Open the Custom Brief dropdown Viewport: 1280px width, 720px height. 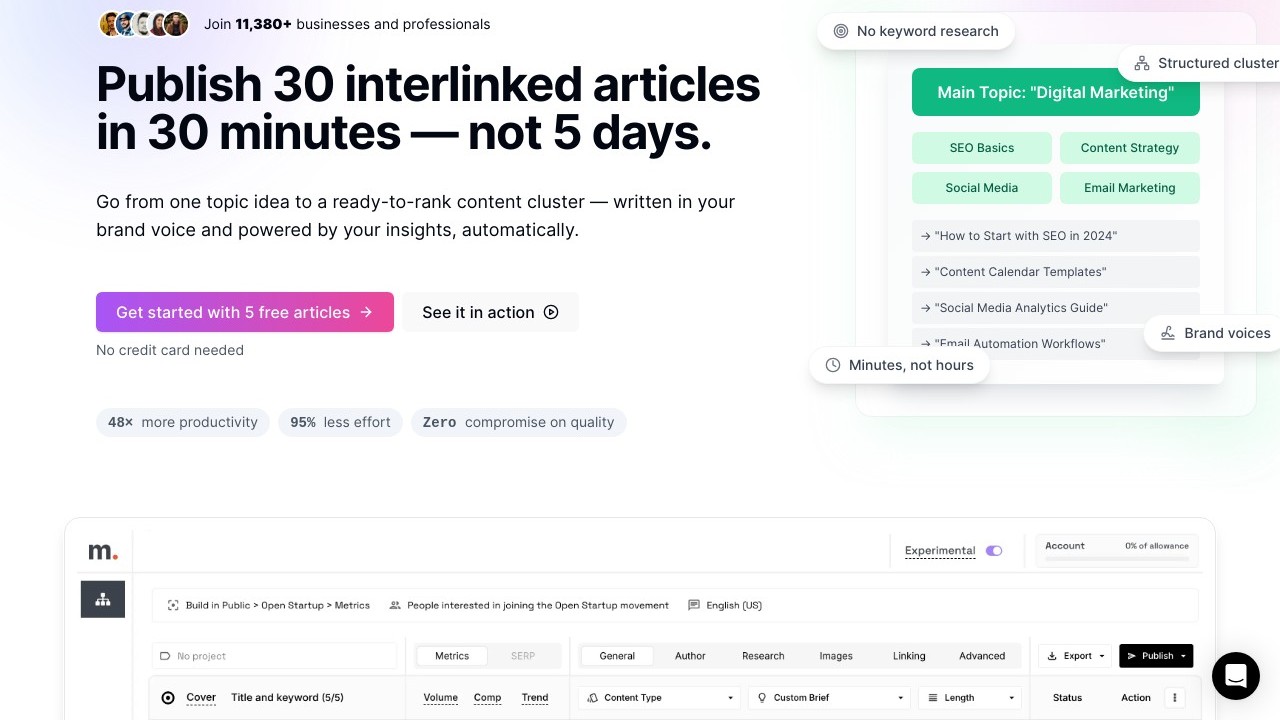tap(830, 698)
